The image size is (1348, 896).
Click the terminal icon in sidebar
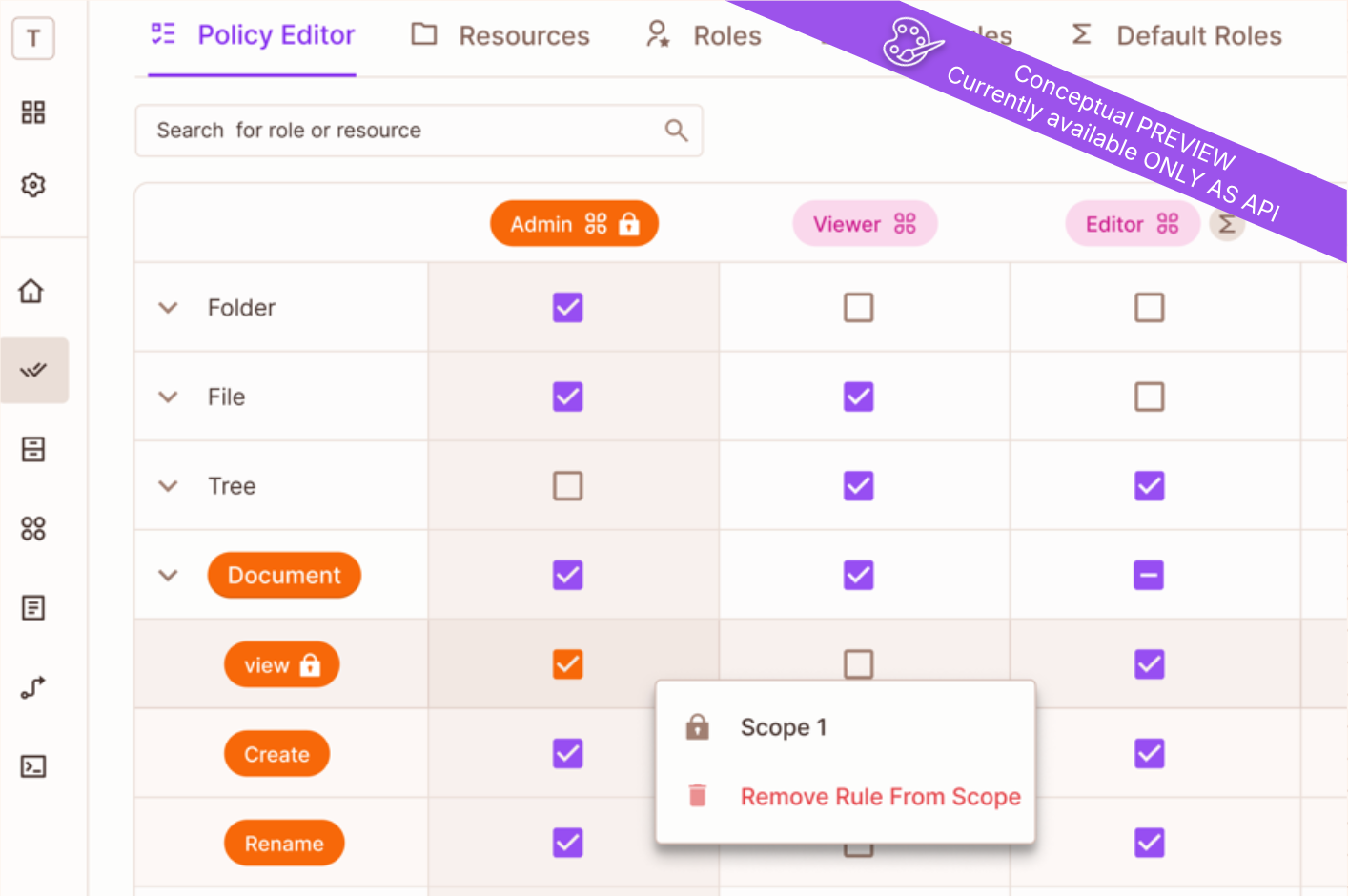click(33, 766)
